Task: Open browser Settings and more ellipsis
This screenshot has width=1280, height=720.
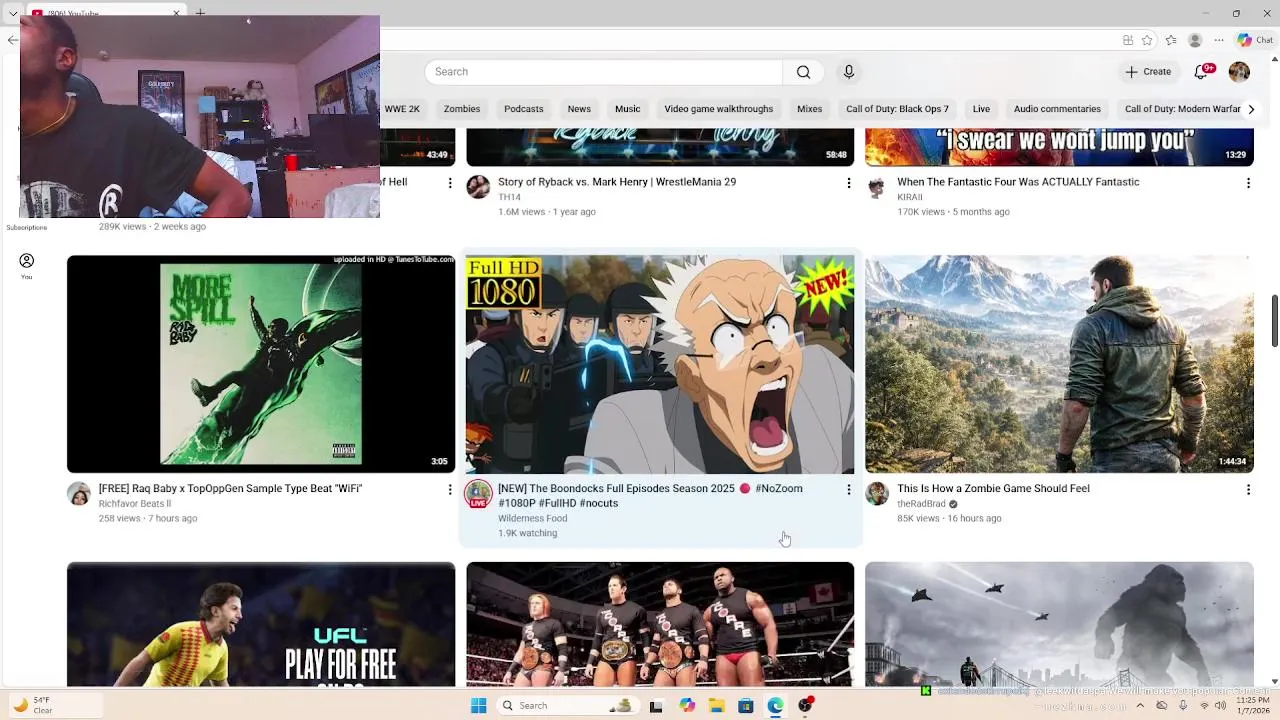Action: click(1219, 40)
